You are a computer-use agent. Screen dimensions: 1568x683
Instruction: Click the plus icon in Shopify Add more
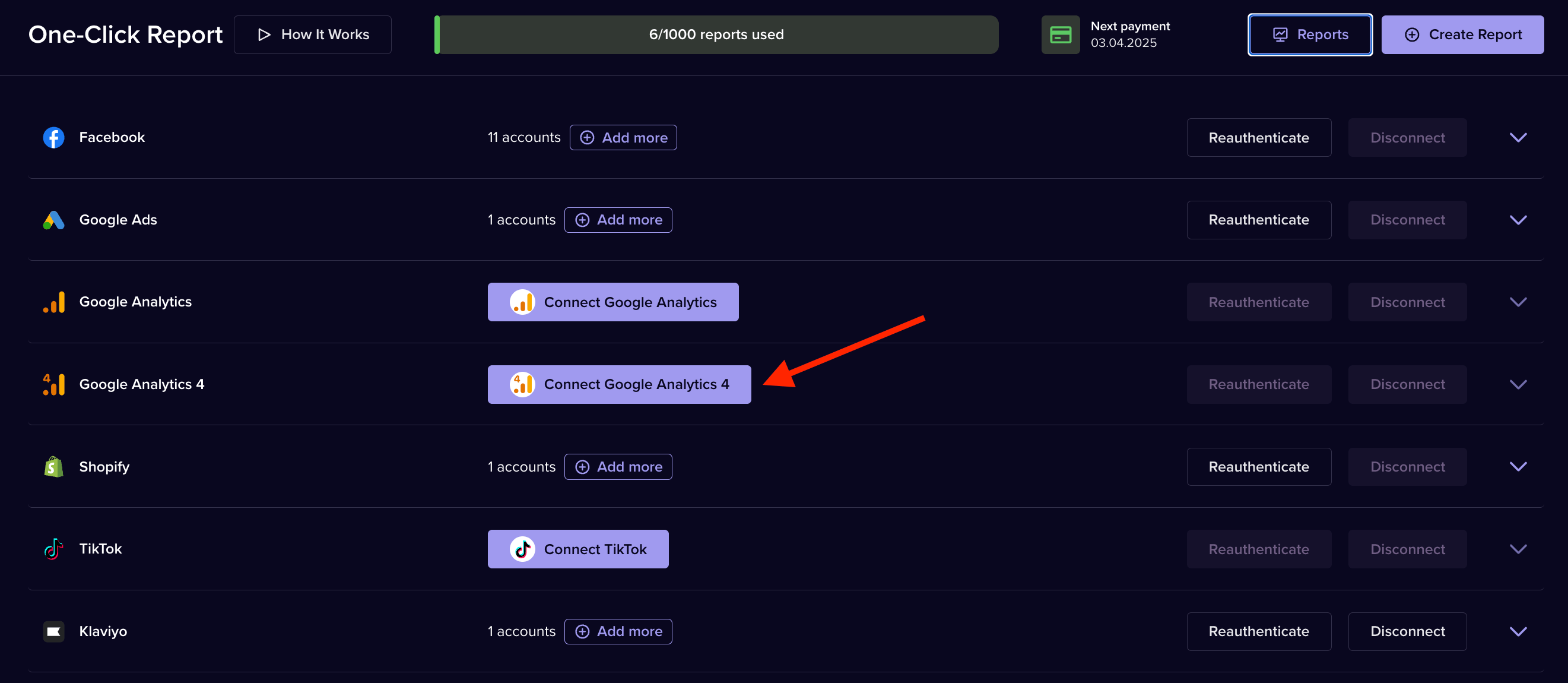(x=582, y=467)
